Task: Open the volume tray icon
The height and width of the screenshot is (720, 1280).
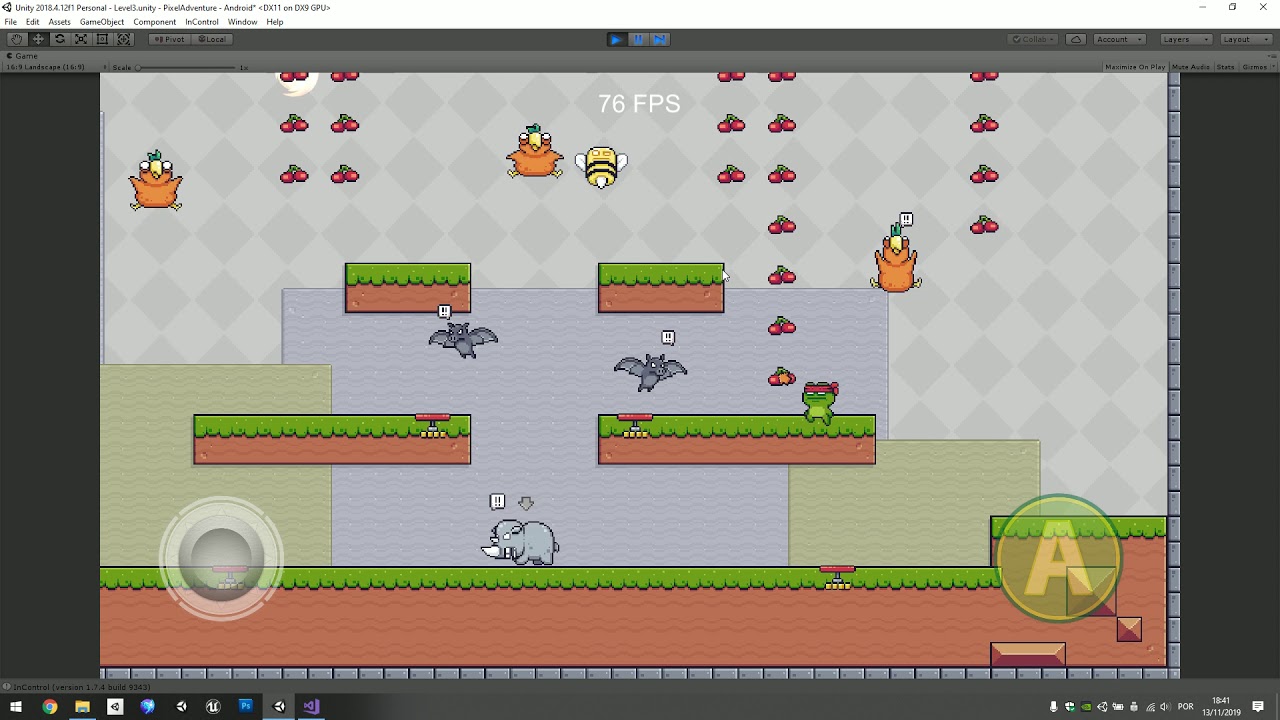Action: [1165, 707]
